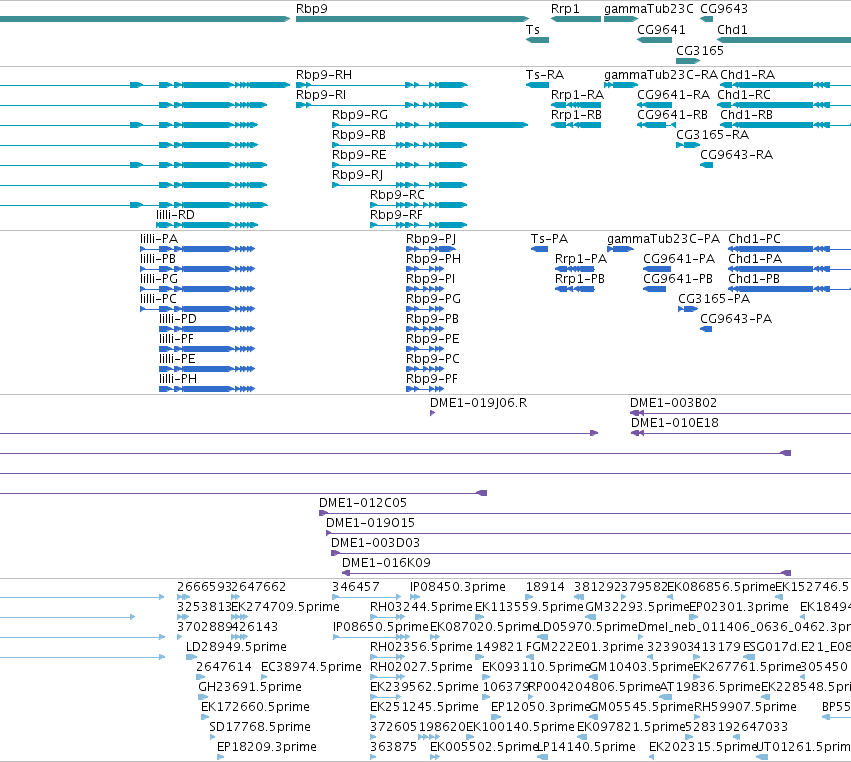Viewport: 851px width, 762px height.
Task: Select transcript Rbp9-RH label
Action: [x=323, y=75]
